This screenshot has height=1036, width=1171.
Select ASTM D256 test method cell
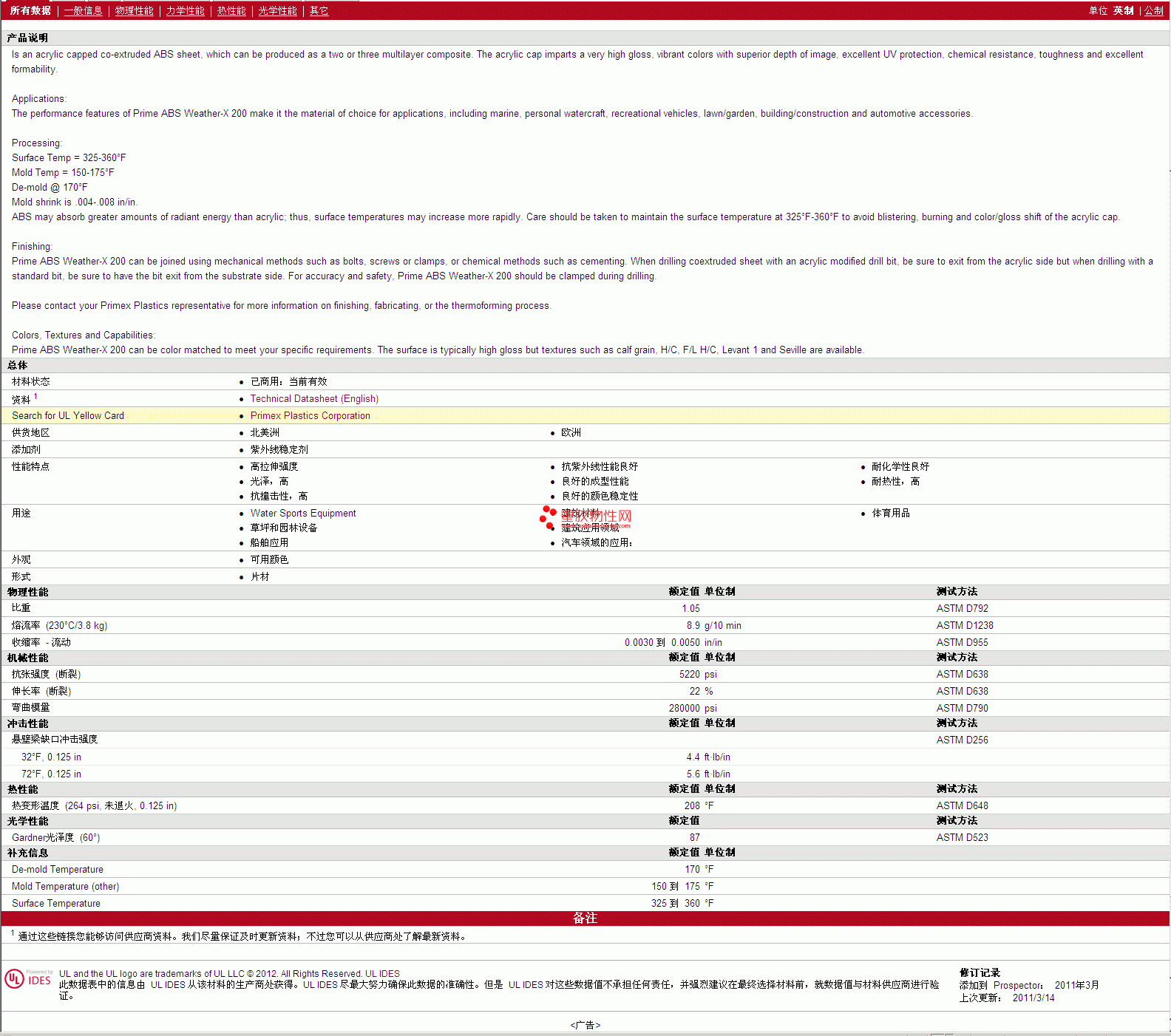(x=962, y=740)
